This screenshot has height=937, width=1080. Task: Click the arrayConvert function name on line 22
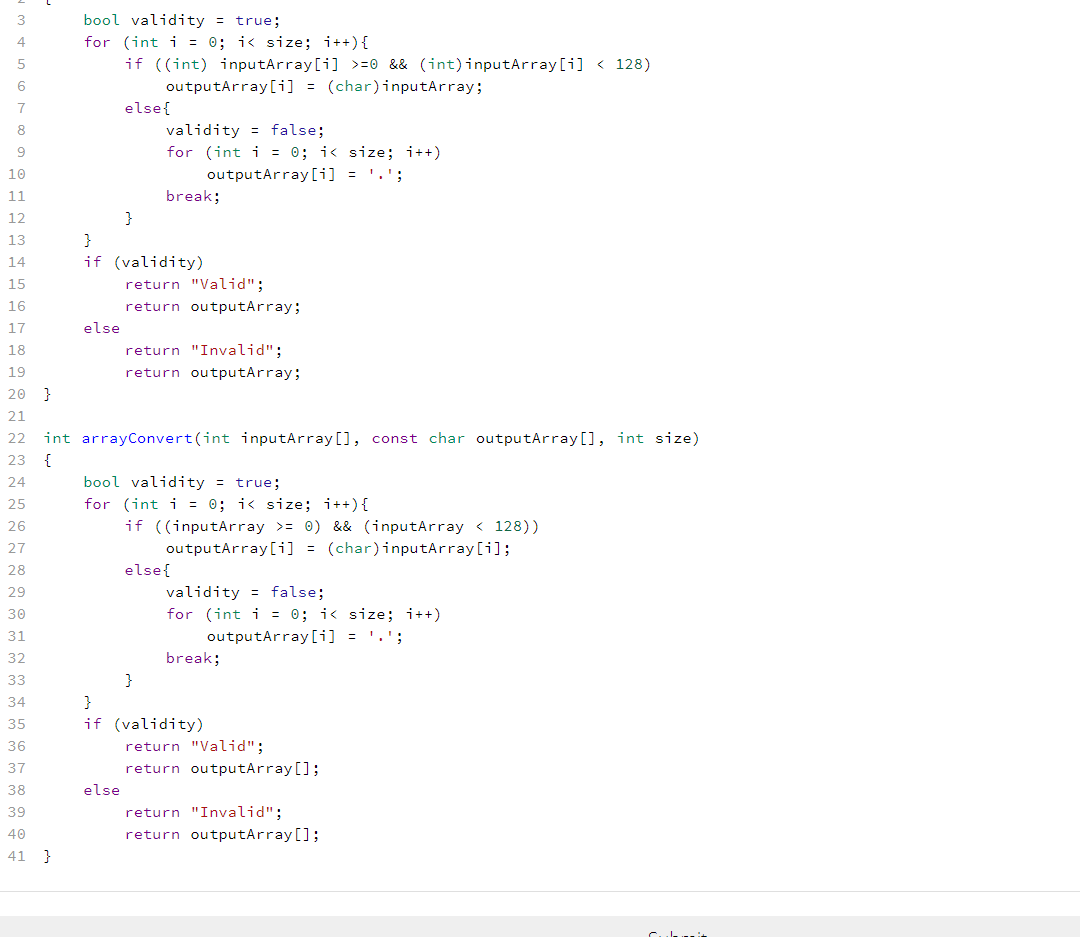tap(137, 438)
